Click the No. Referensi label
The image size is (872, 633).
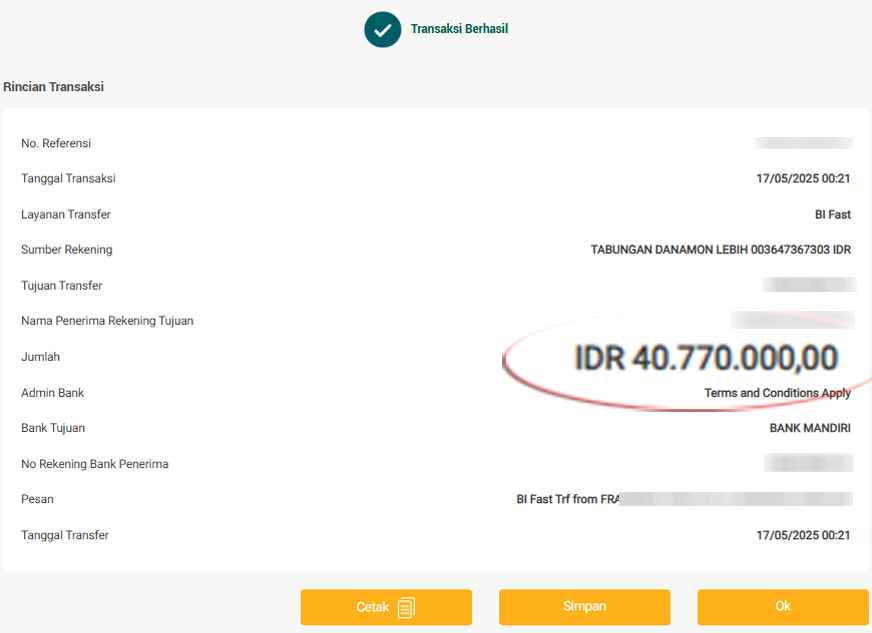point(56,144)
